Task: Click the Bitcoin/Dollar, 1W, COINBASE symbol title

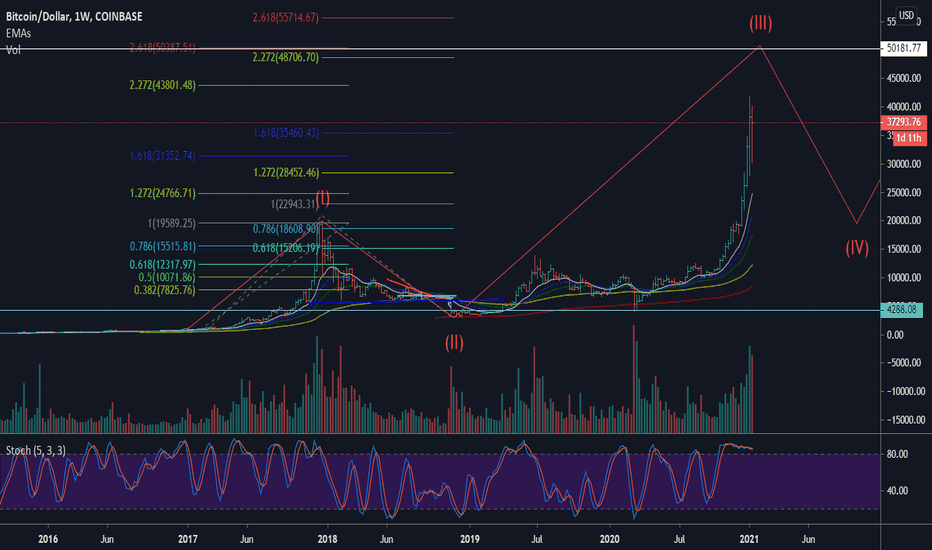Action: click(74, 17)
